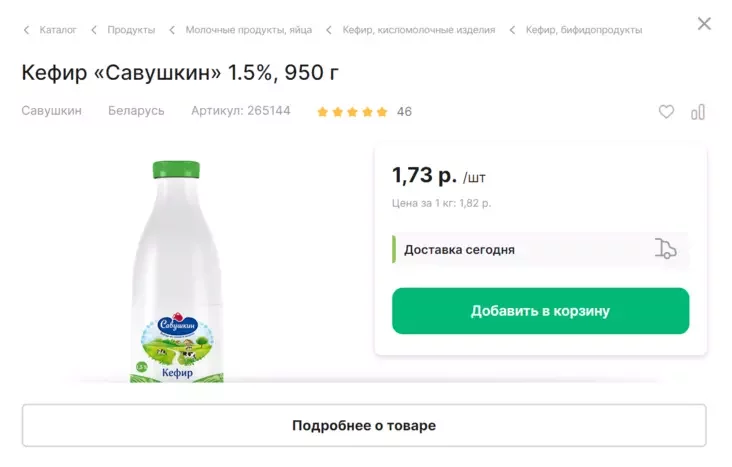
Task: Click the chevron before Кефир, бифидопродукты breadcrumb
Action: tap(513, 30)
